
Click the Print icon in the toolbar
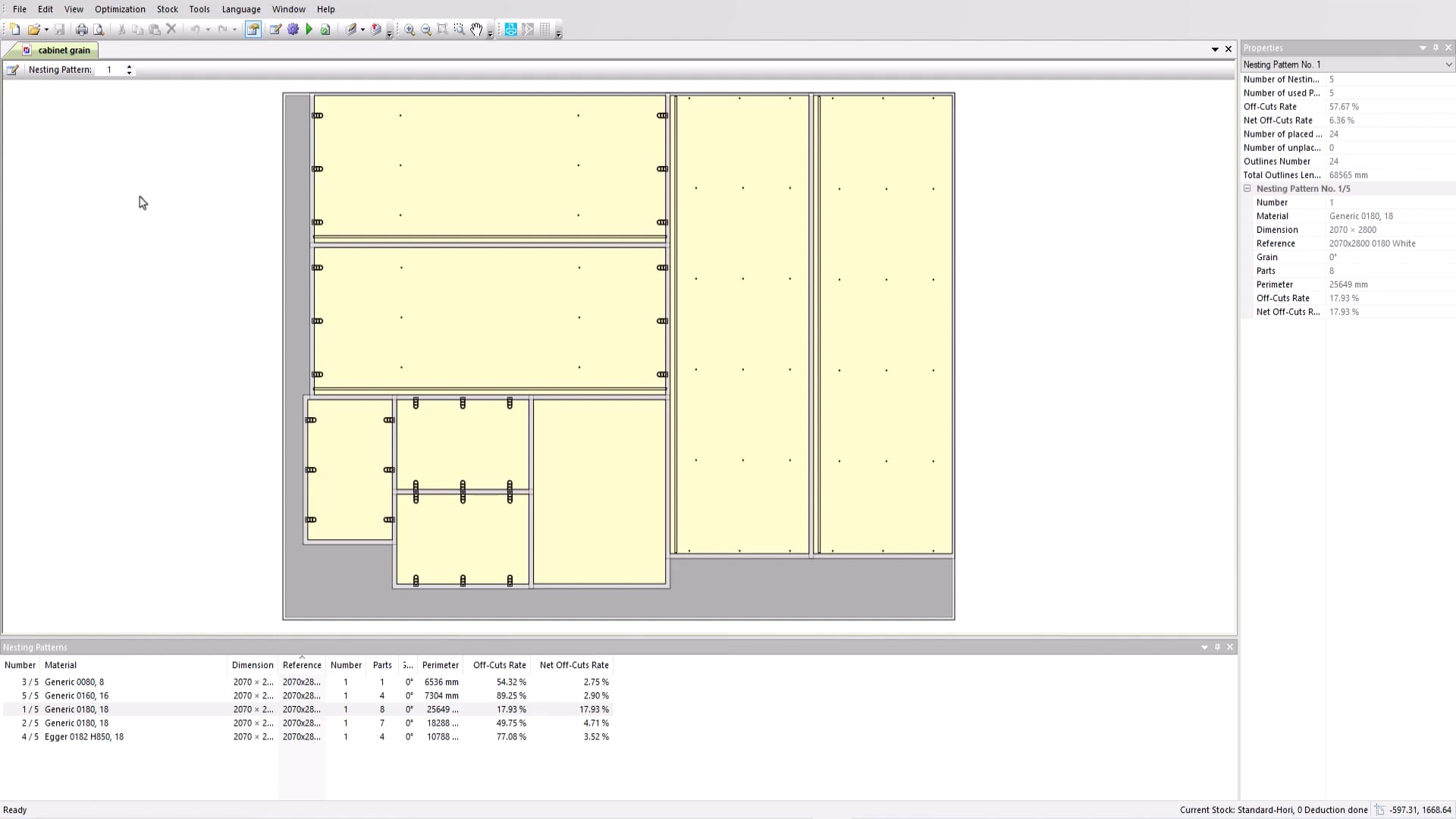[81, 30]
